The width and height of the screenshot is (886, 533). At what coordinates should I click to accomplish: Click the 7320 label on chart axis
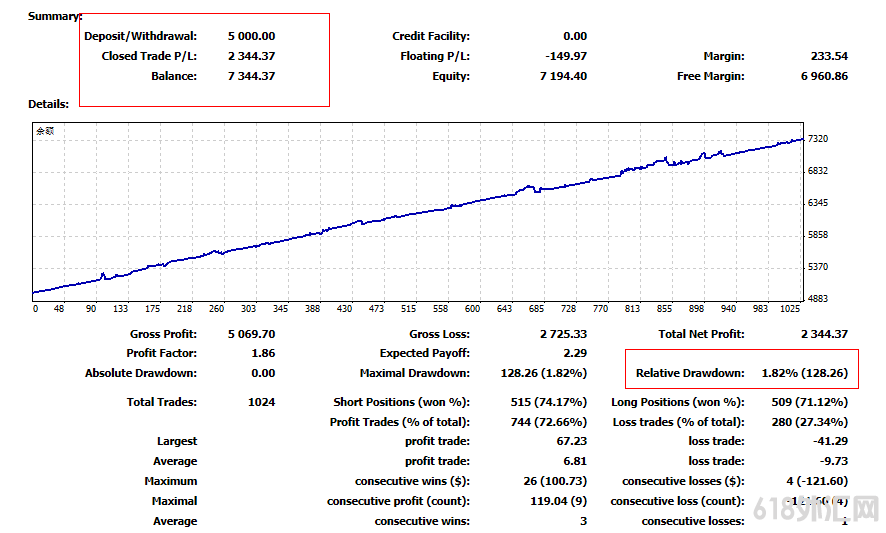point(818,139)
